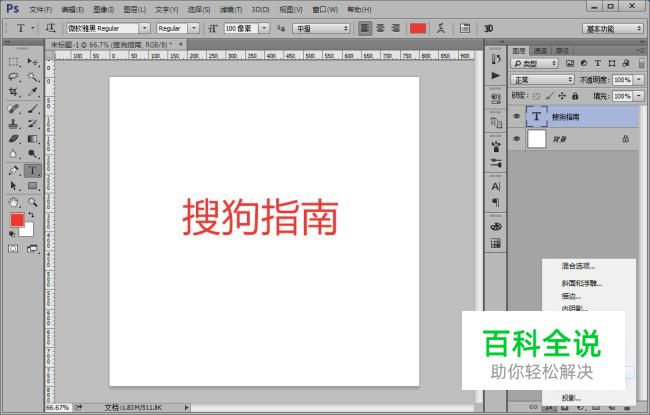Viewport: 650px width, 415px height.
Task: Select the Healing Brush tool
Action: point(13,109)
